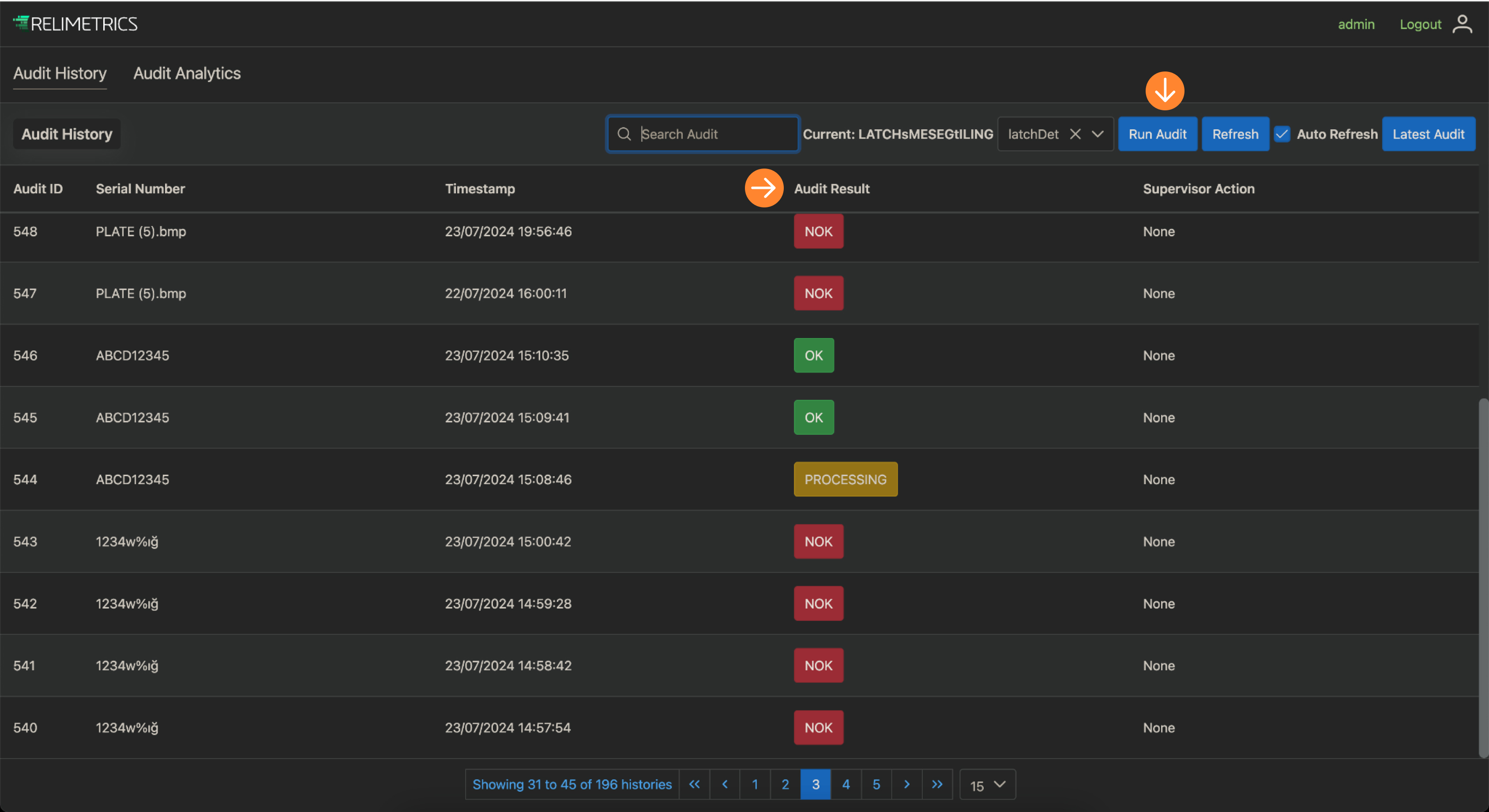Viewport: 1489px width, 812px height.
Task: Click timestamp 22/07/2024 16:00:11
Action: pyautogui.click(x=506, y=293)
